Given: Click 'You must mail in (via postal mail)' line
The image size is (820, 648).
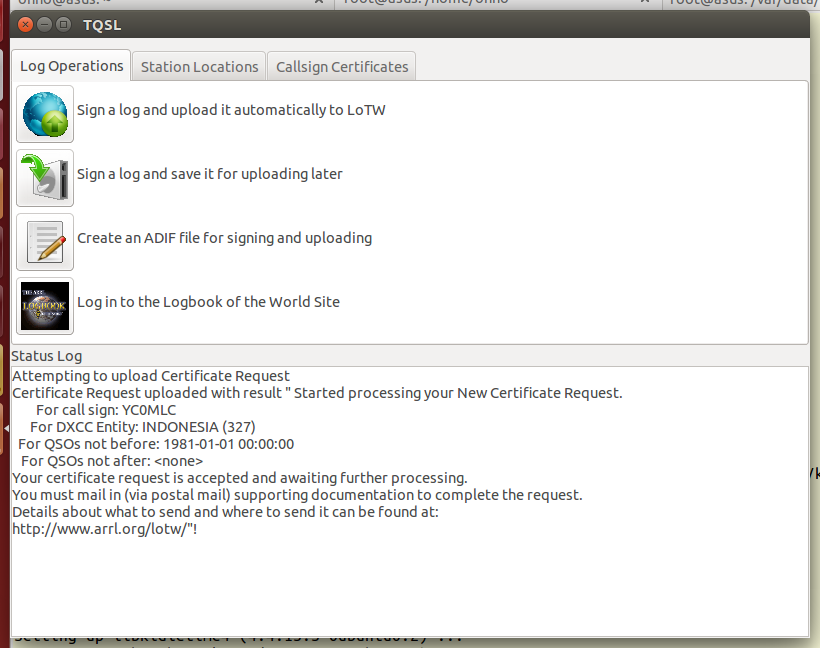Looking at the screenshot, I should point(297,495).
